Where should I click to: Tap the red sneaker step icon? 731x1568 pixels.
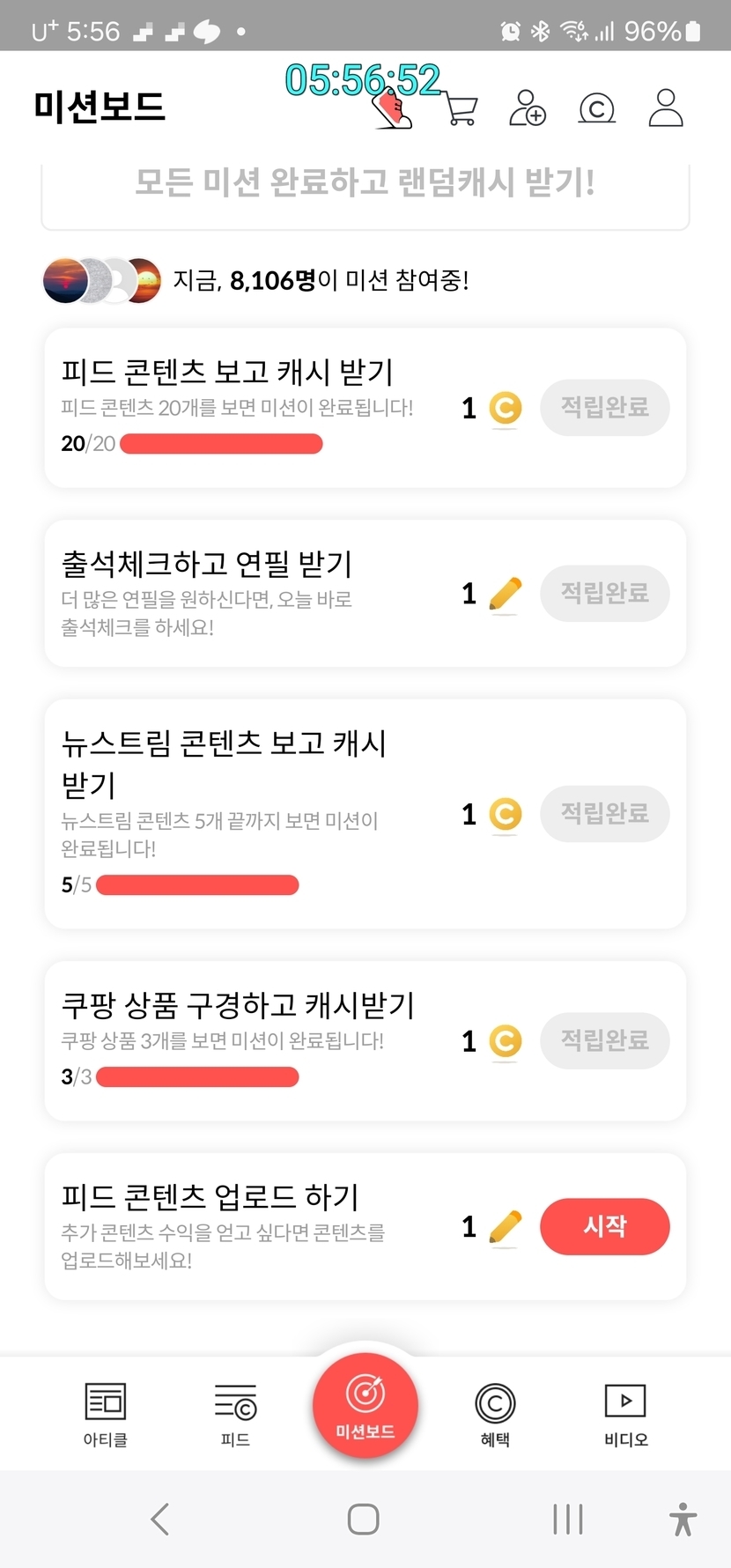393,111
